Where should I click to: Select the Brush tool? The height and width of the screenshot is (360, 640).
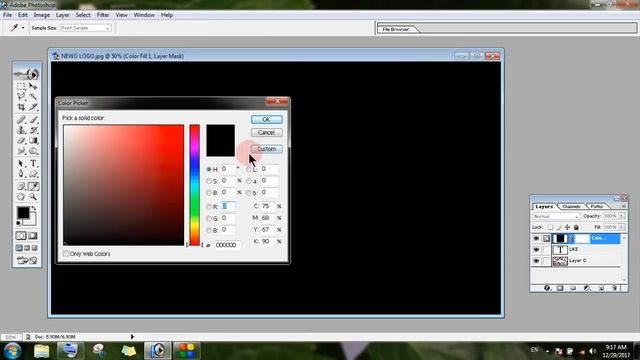(x=33, y=120)
